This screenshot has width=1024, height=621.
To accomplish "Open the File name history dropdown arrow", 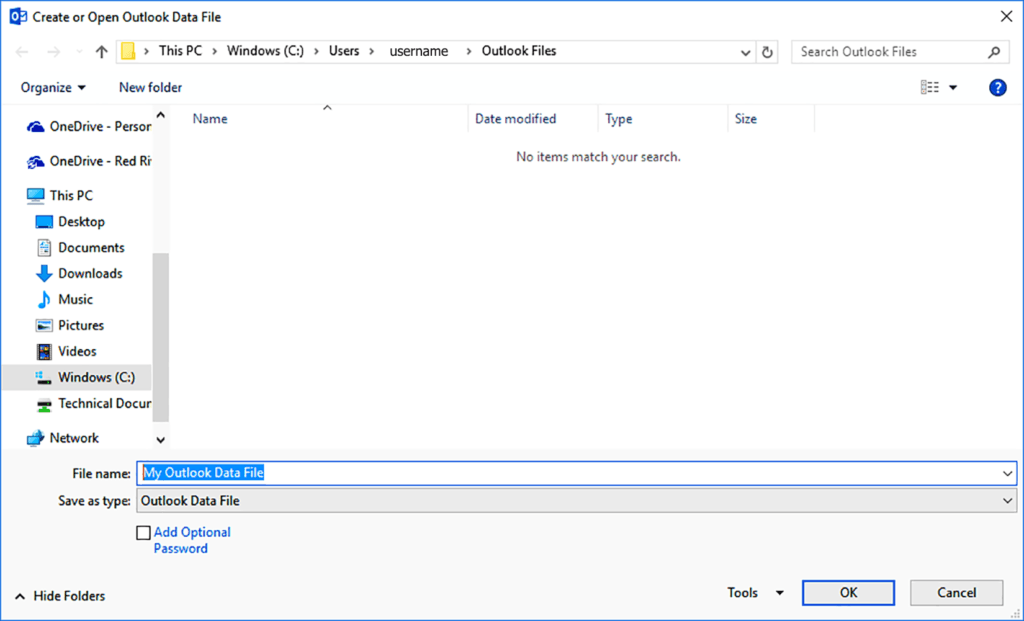I will click(1007, 473).
